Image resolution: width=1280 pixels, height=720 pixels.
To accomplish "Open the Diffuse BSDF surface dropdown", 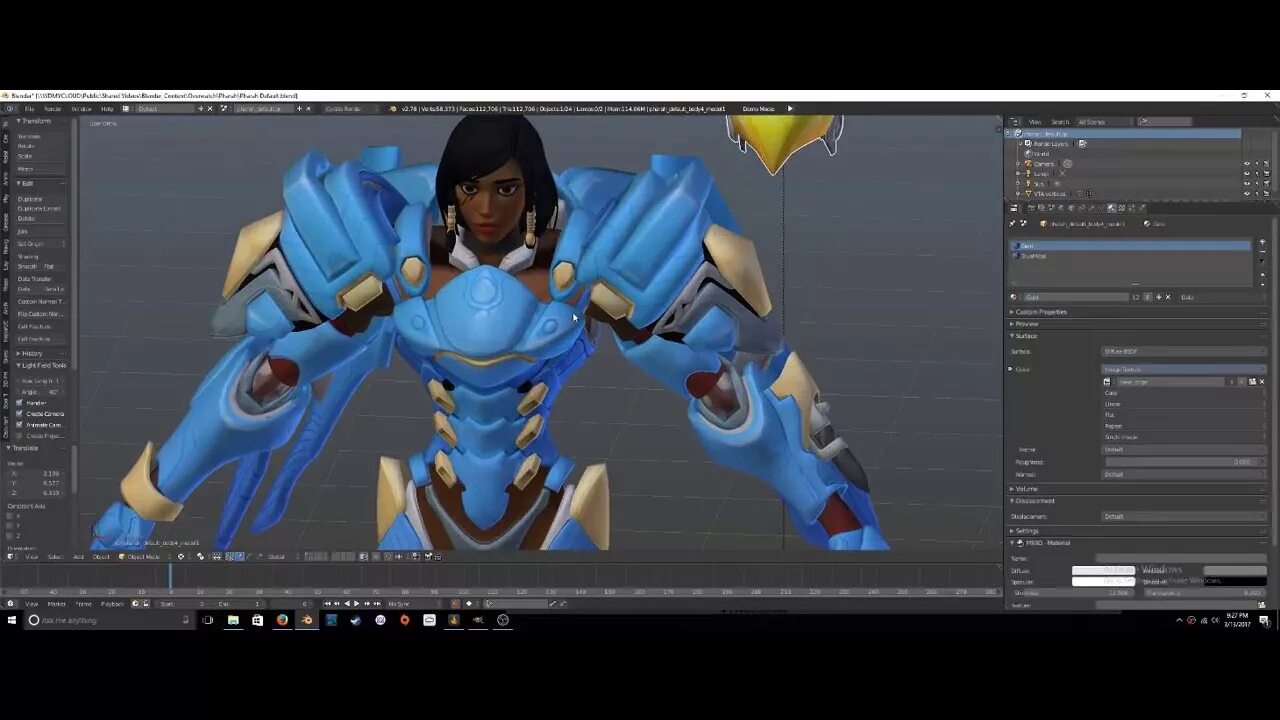I will tap(1184, 352).
